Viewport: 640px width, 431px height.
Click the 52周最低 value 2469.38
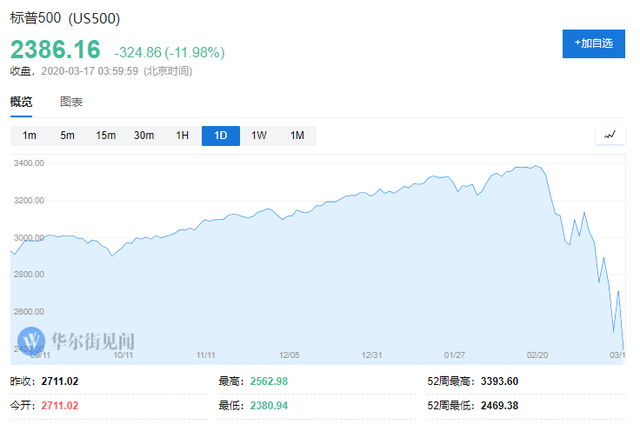click(500, 406)
